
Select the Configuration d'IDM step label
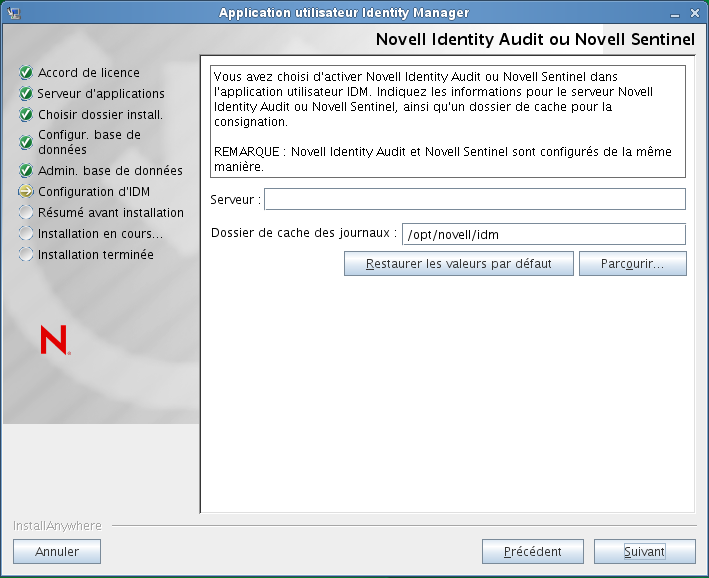pyautogui.click(x=94, y=191)
